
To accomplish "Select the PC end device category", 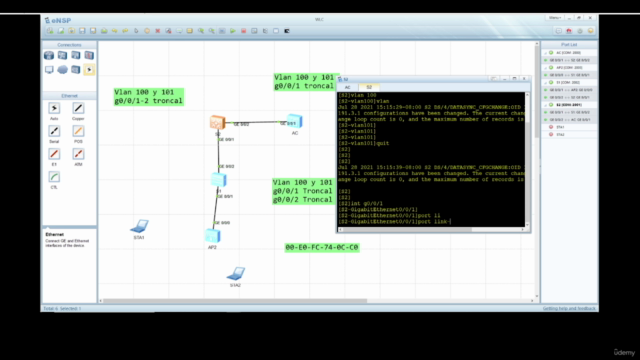I will pos(49,70).
